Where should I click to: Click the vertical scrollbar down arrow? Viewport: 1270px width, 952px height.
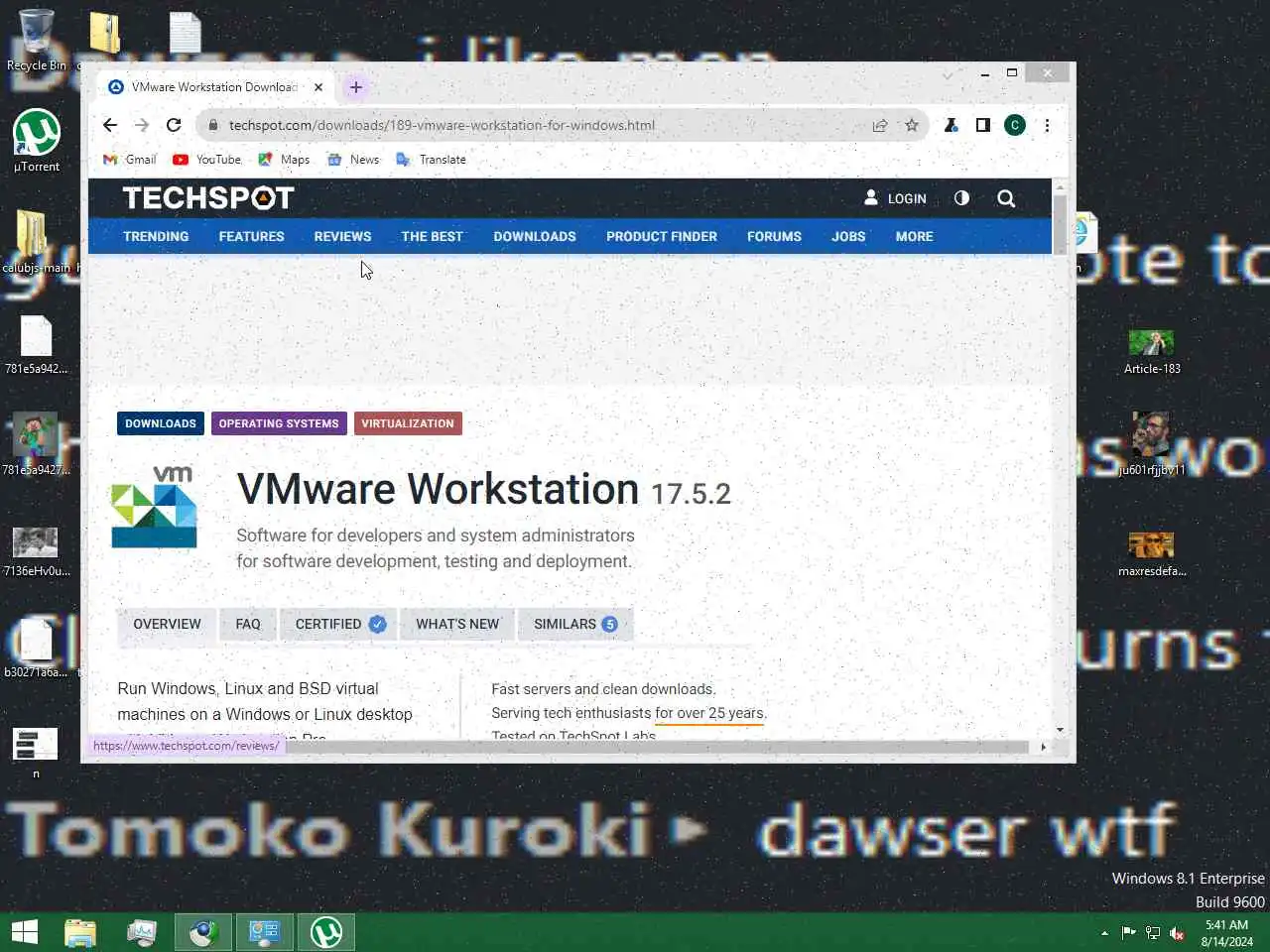click(x=1060, y=730)
